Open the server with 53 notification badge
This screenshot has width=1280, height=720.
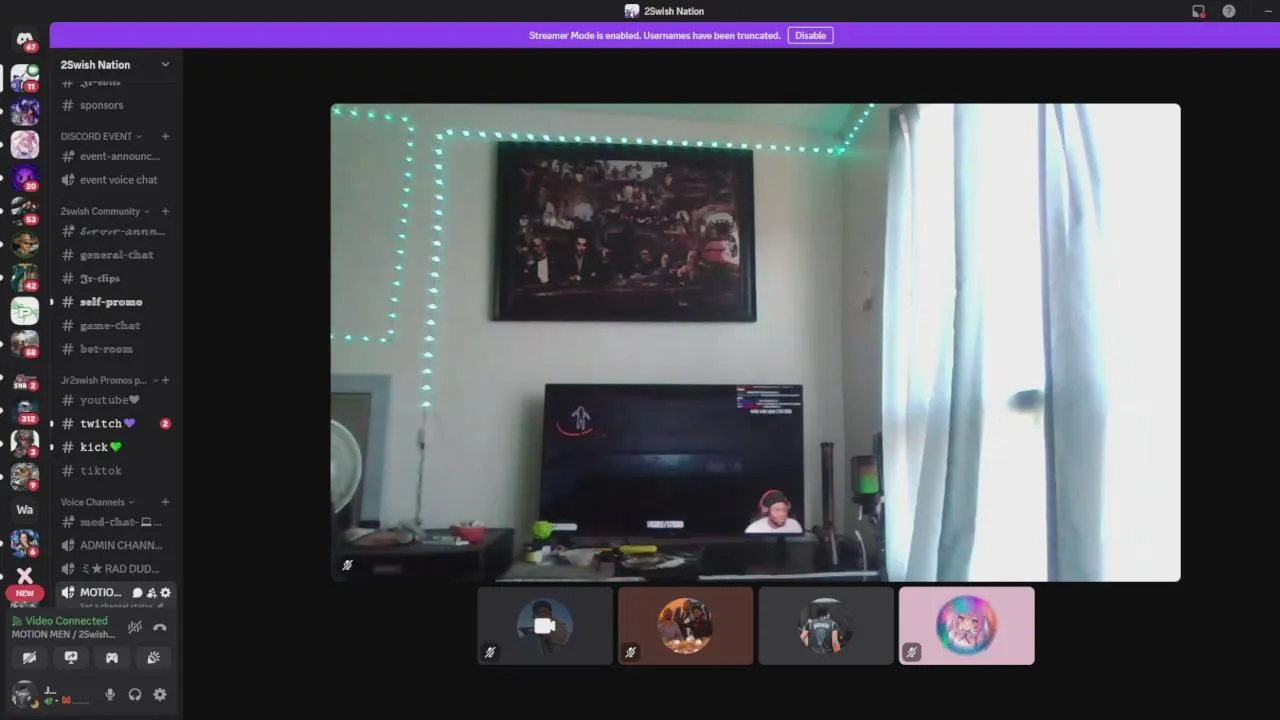[25, 211]
